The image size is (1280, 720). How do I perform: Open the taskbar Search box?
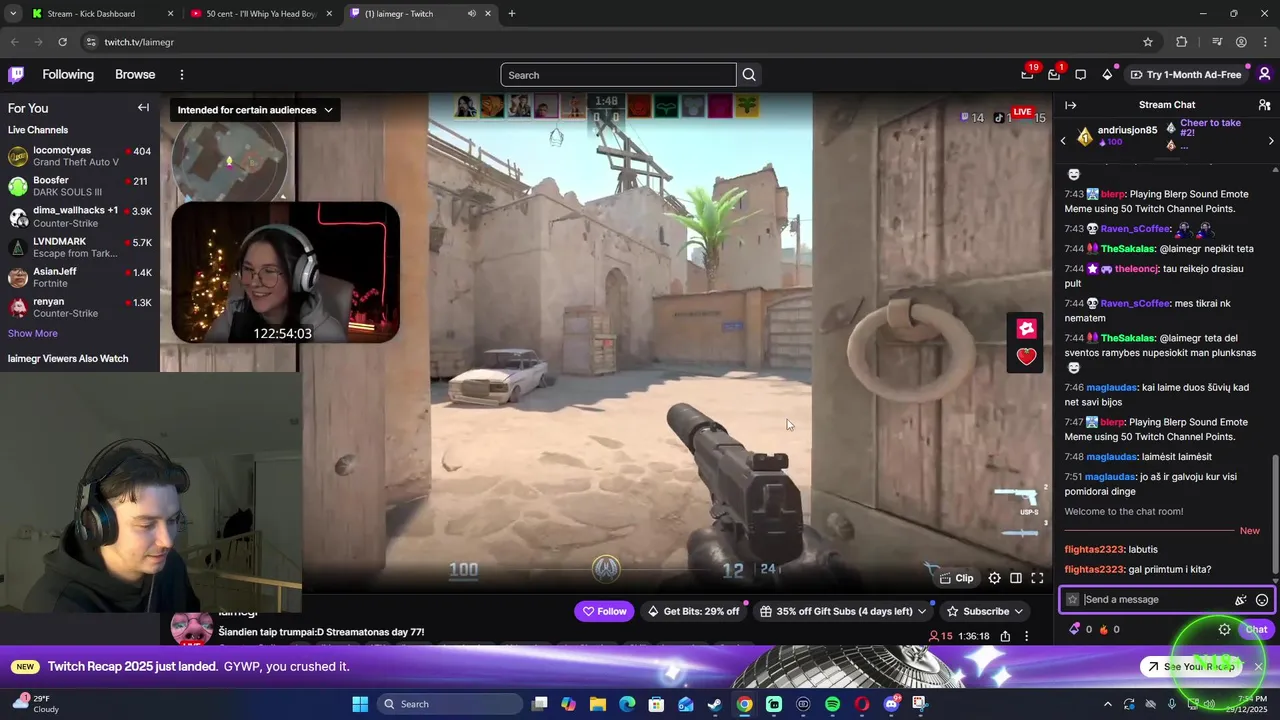coord(452,704)
